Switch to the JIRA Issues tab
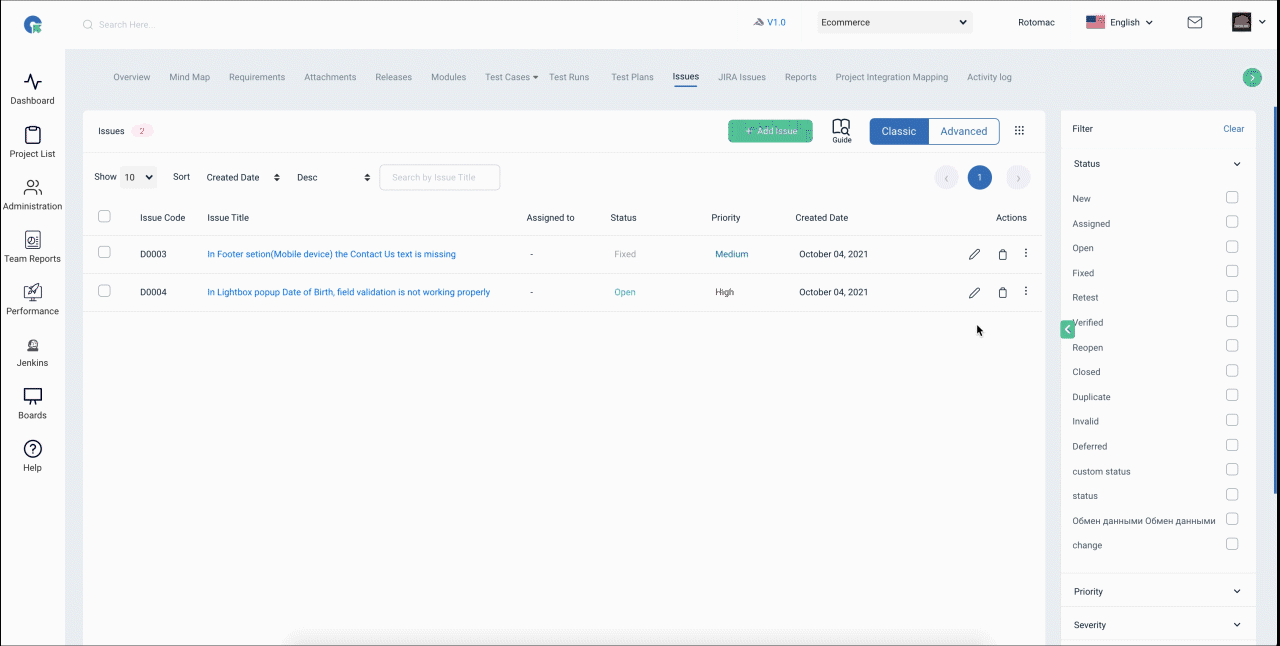The height and width of the screenshot is (646, 1280). pyautogui.click(x=742, y=77)
